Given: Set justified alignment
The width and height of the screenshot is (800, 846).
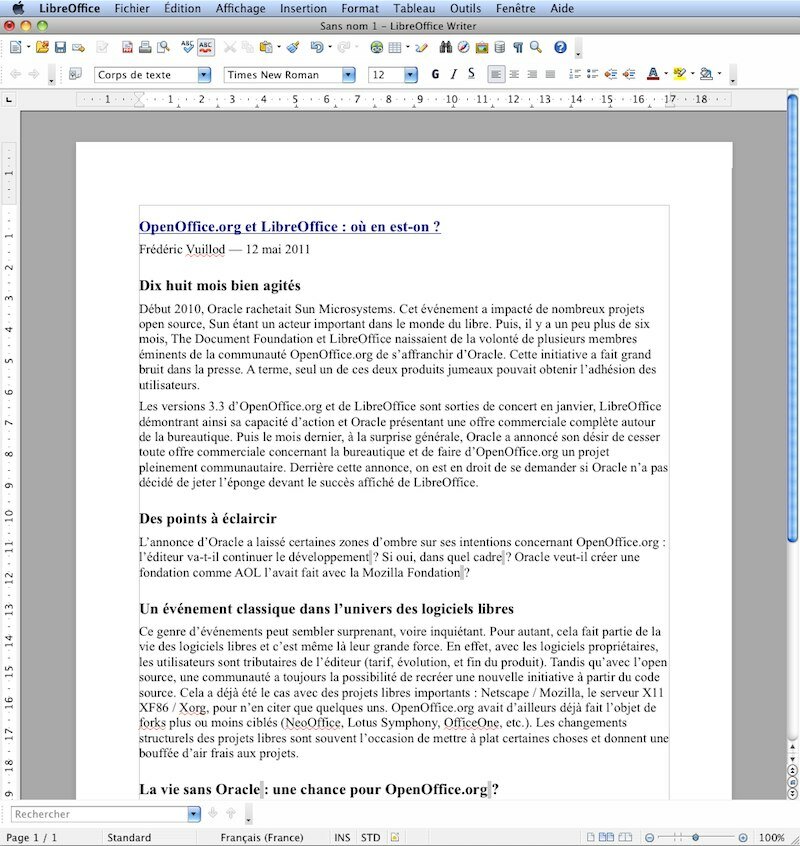Looking at the screenshot, I should click(x=550, y=74).
